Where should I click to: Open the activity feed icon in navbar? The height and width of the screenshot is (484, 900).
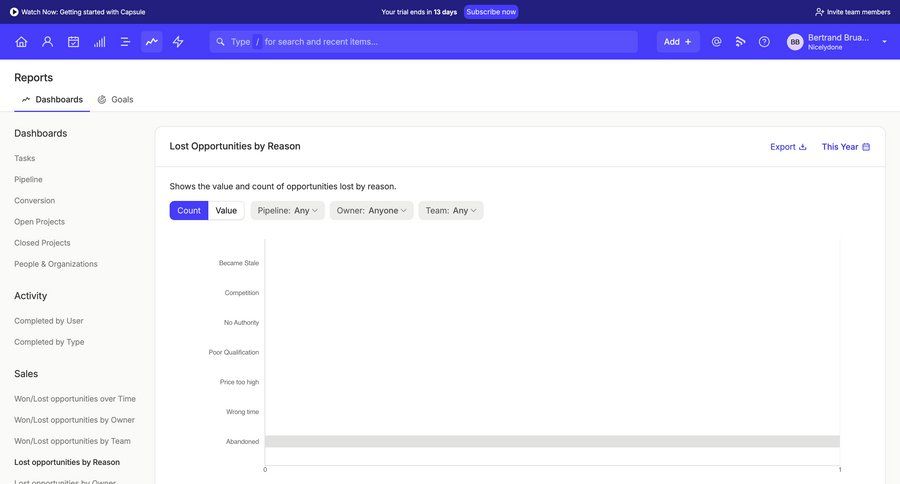(x=740, y=42)
